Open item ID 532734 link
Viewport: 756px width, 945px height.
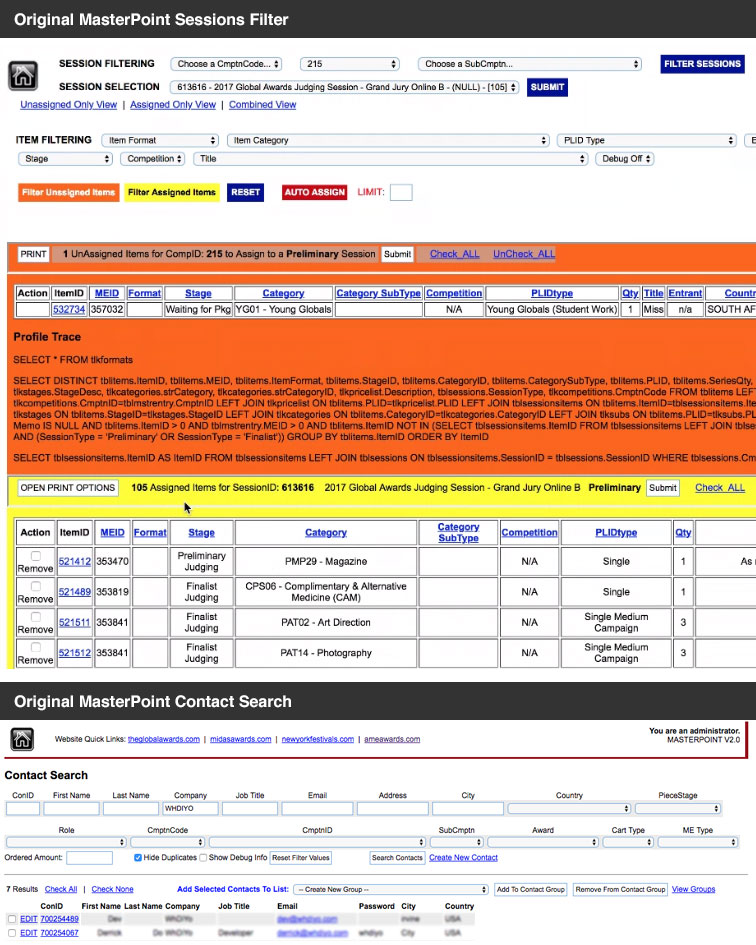[x=68, y=309]
